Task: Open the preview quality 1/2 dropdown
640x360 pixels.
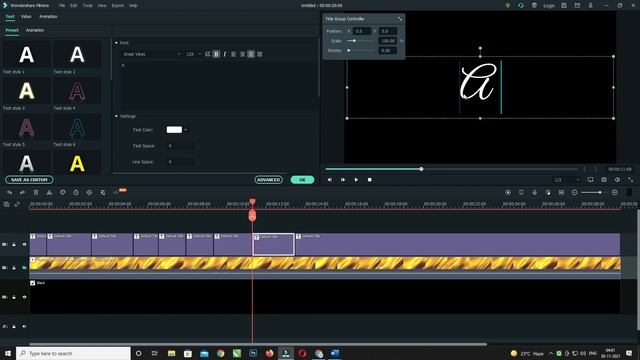Action: pyautogui.click(x=567, y=180)
